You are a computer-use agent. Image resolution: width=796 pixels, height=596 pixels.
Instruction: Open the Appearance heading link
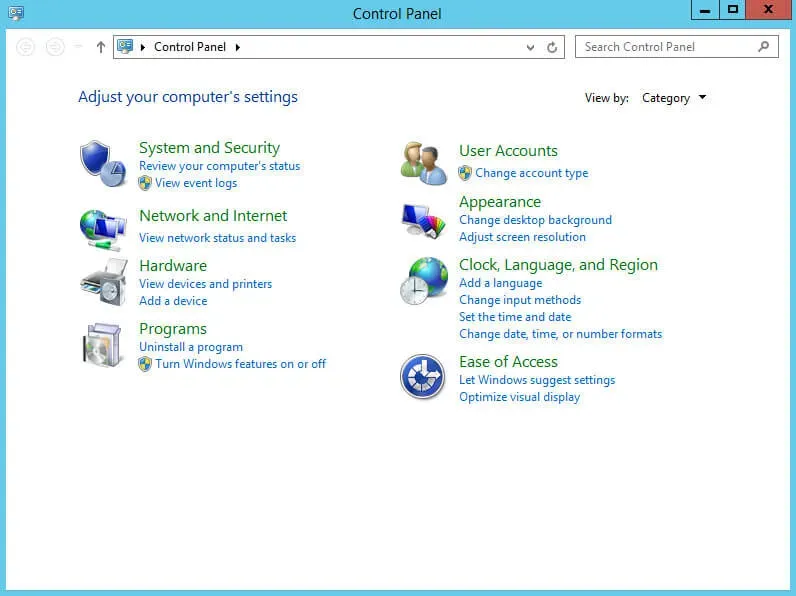pos(500,202)
